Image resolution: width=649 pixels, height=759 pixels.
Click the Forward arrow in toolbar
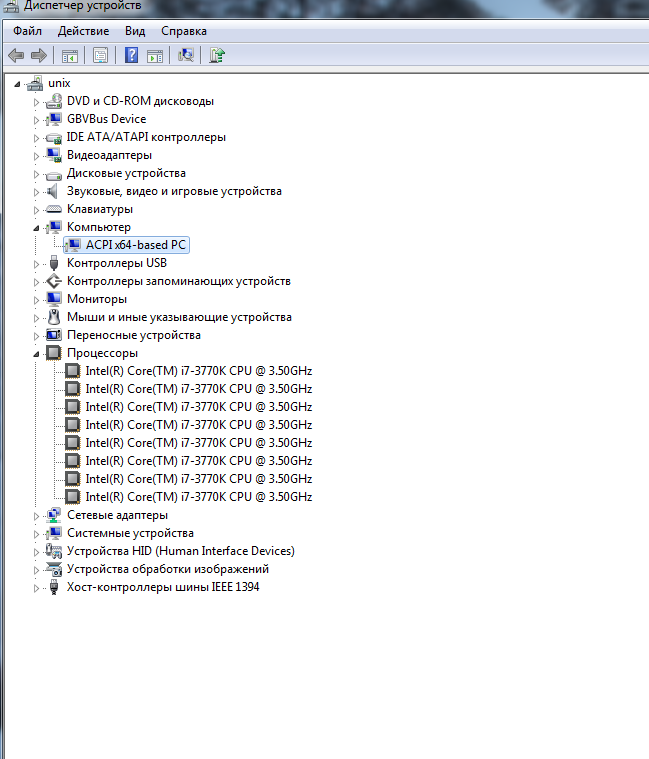[x=39, y=55]
